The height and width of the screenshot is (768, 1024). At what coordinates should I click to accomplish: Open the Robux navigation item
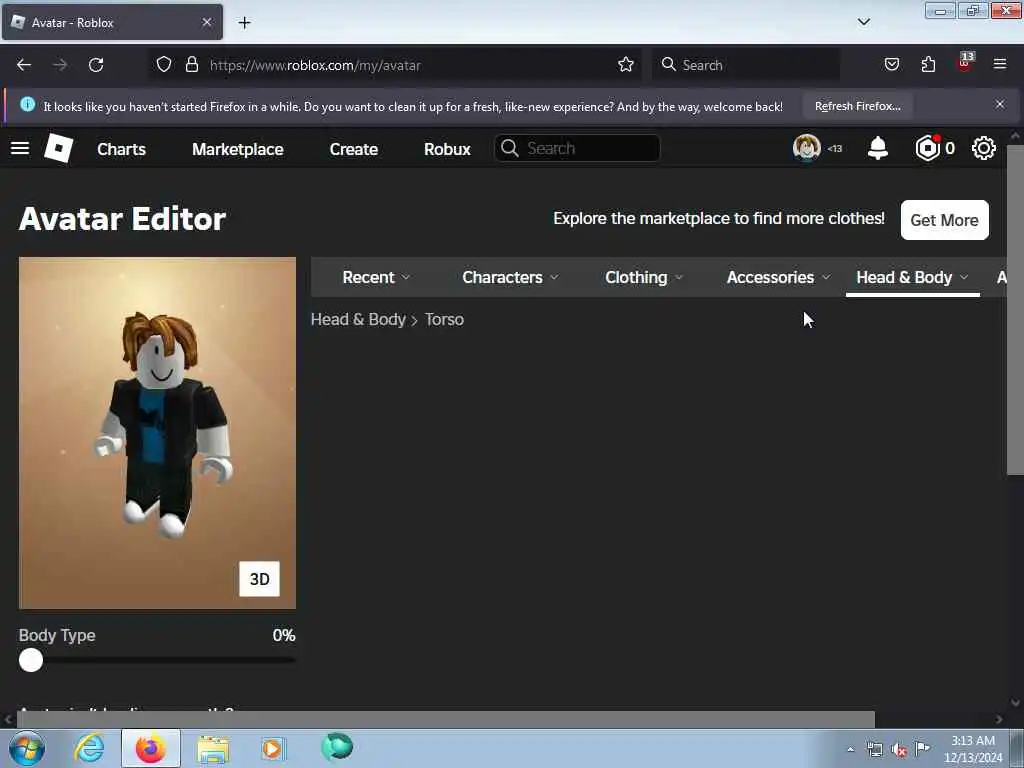(447, 149)
